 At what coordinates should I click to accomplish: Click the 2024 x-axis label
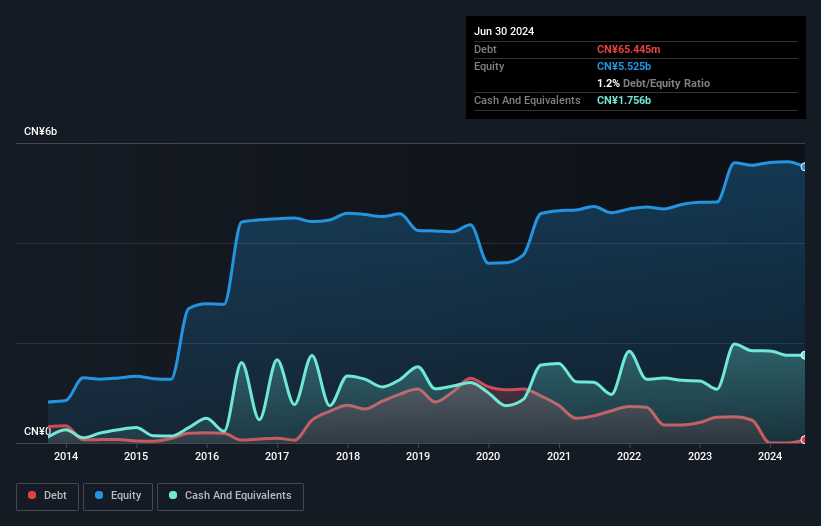[x=770, y=456]
